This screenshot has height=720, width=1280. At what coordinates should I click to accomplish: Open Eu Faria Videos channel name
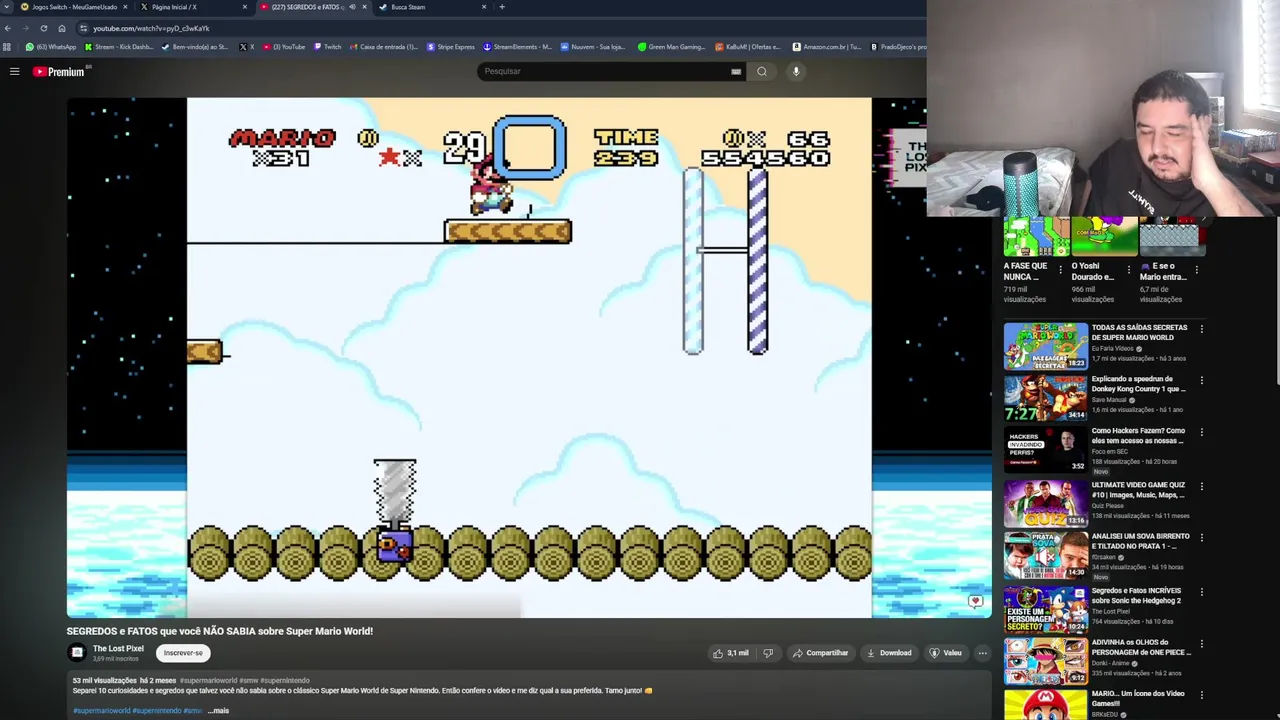click(x=1114, y=348)
